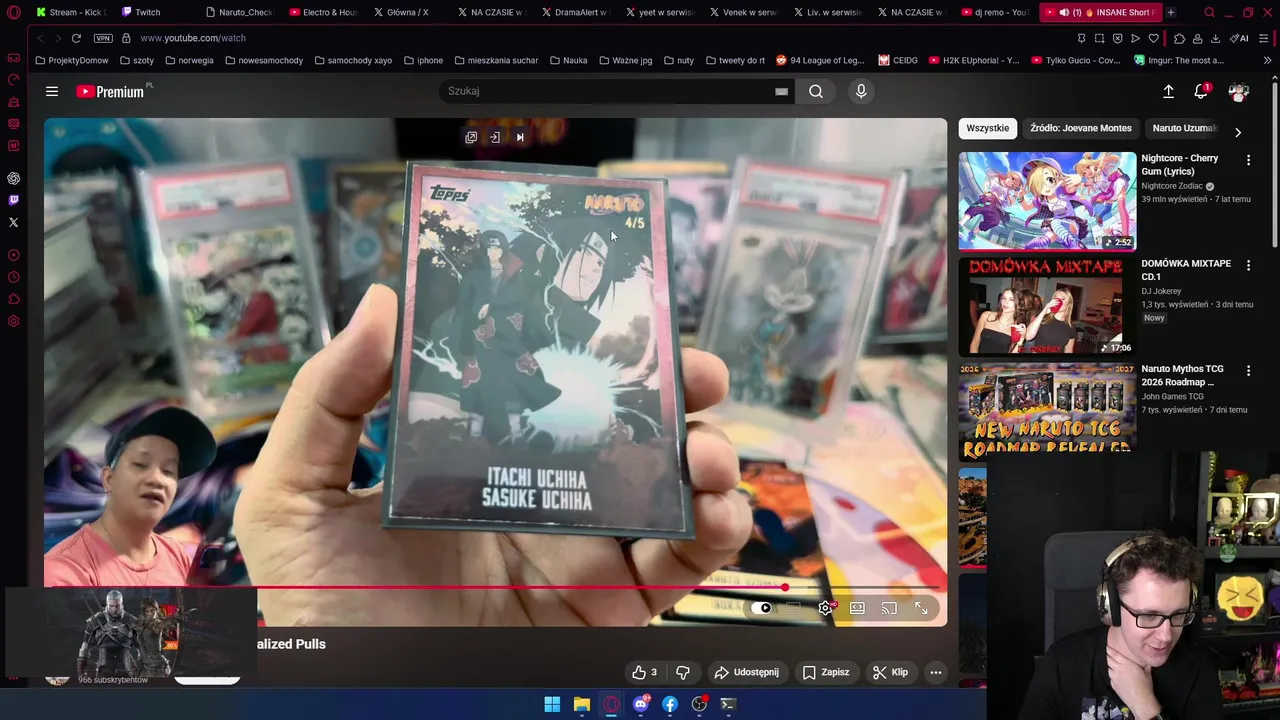Viewport: 1280px width, 720px height.
Task: Open Twitch panel in the Opera sidebar
Action: 13,200
